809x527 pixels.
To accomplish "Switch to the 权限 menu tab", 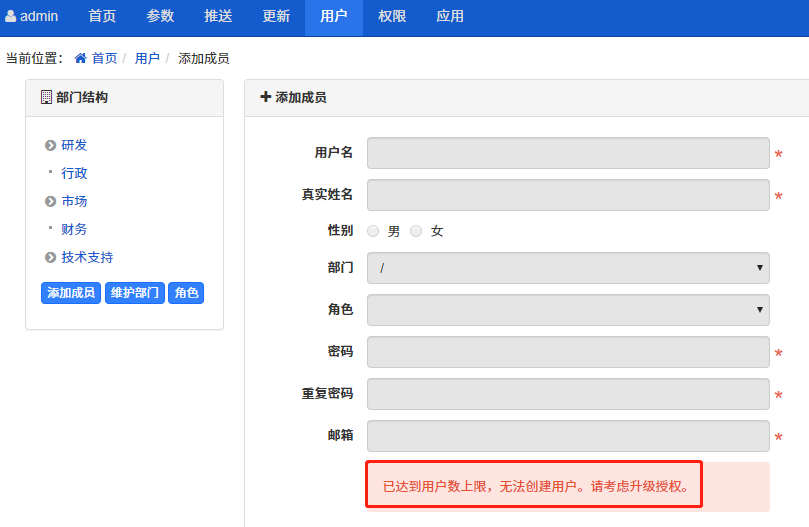I will pos(392,17).
